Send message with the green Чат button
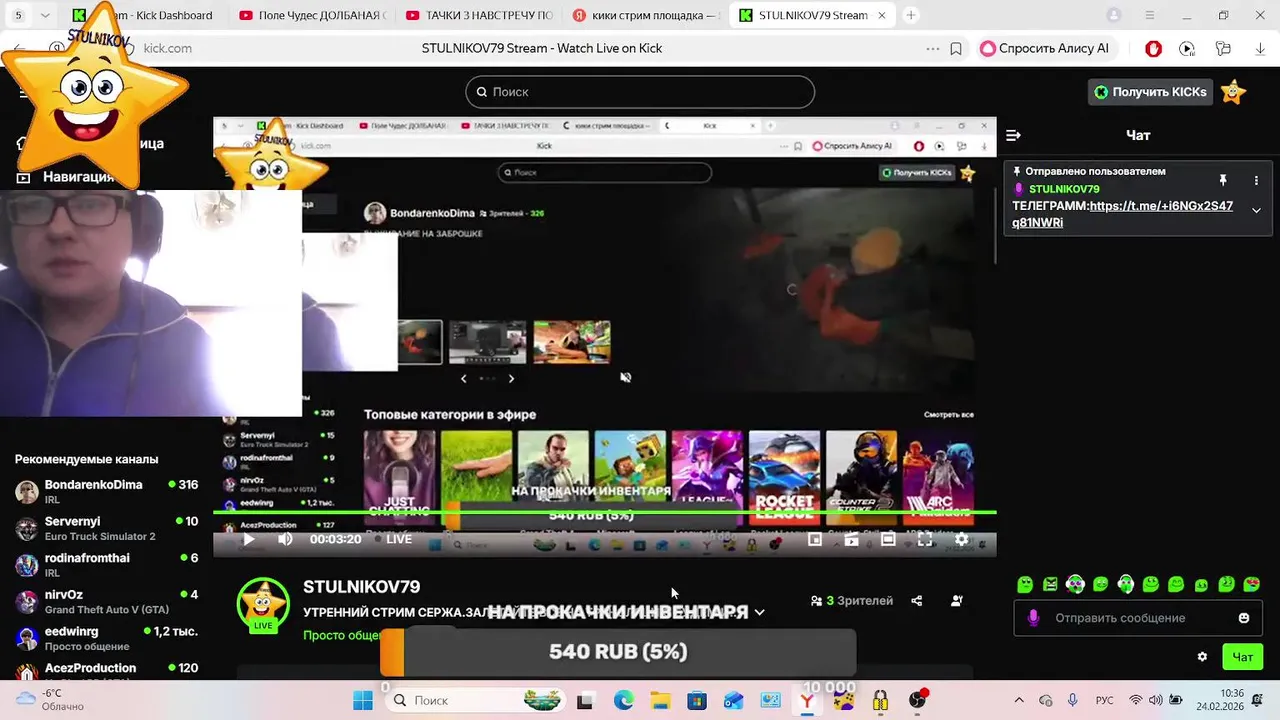The height and width of the screenshot is (720, 1280). (x=1242, y=657)
